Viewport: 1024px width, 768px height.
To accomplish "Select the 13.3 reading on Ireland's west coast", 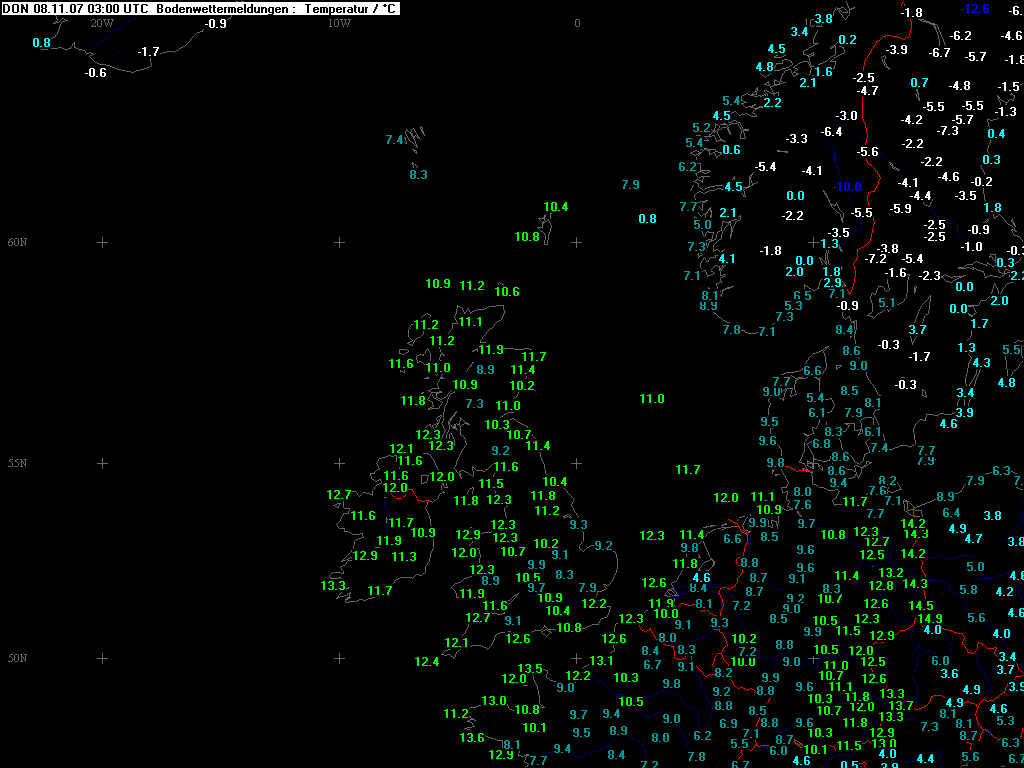I will click(x=333, y=585).
